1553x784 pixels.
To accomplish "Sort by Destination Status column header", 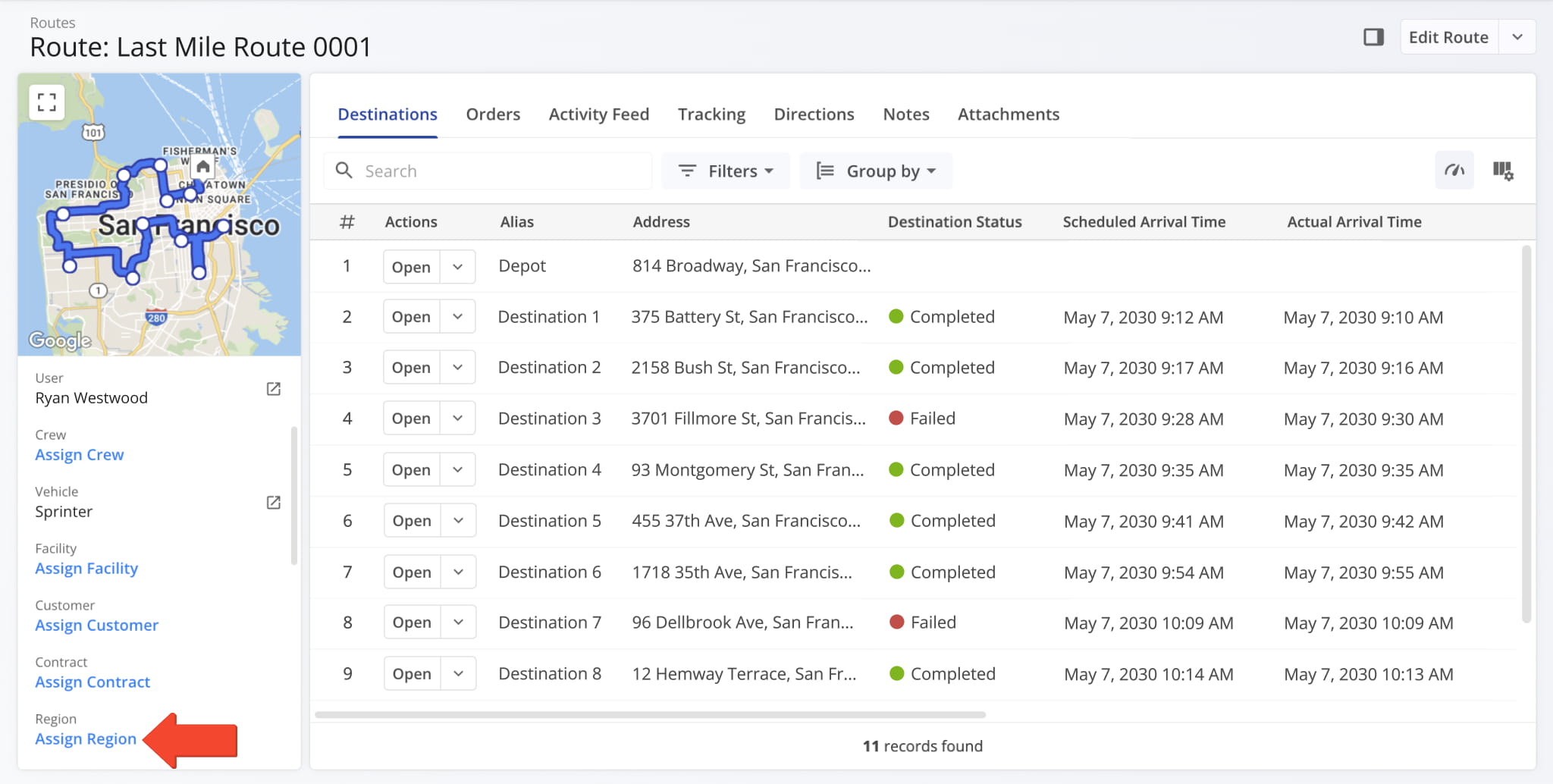I will click(x=955, y=222).
